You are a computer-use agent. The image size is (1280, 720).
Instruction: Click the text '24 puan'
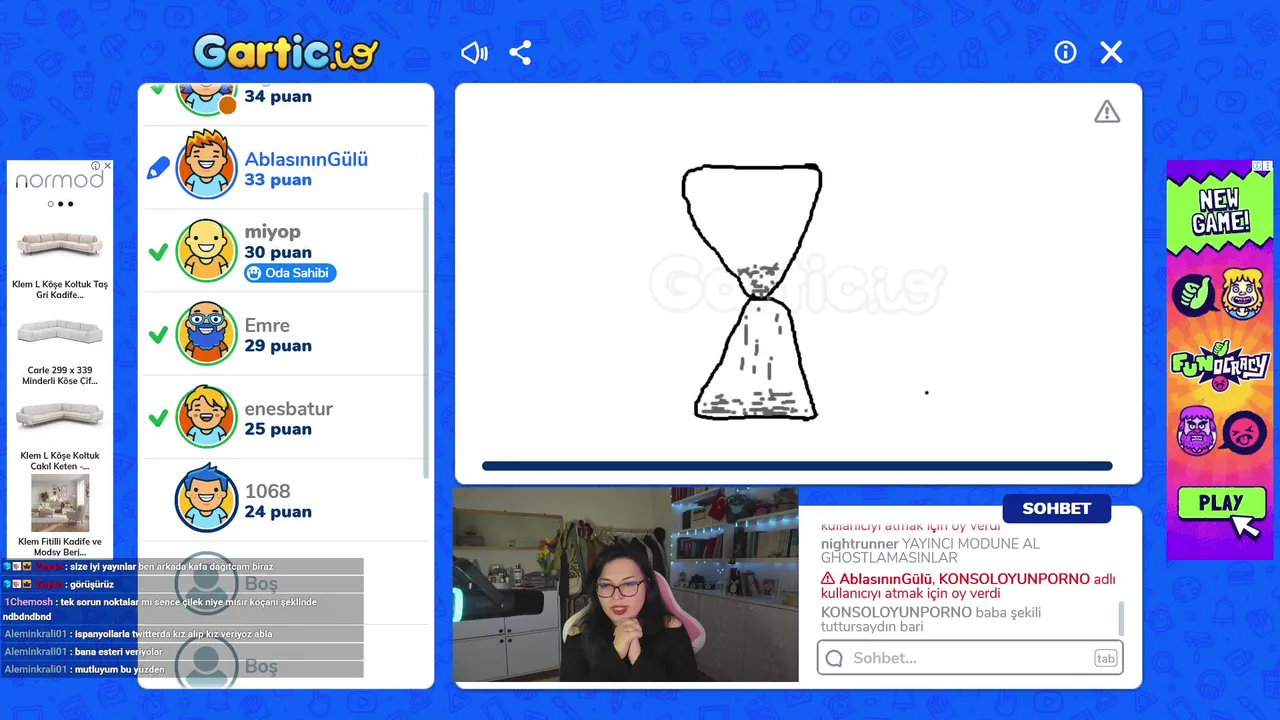click(277, 512)
